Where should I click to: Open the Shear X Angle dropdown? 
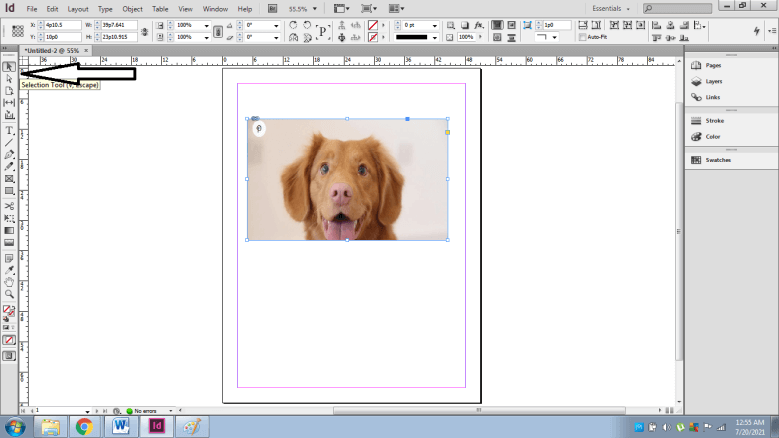point(276,37)
